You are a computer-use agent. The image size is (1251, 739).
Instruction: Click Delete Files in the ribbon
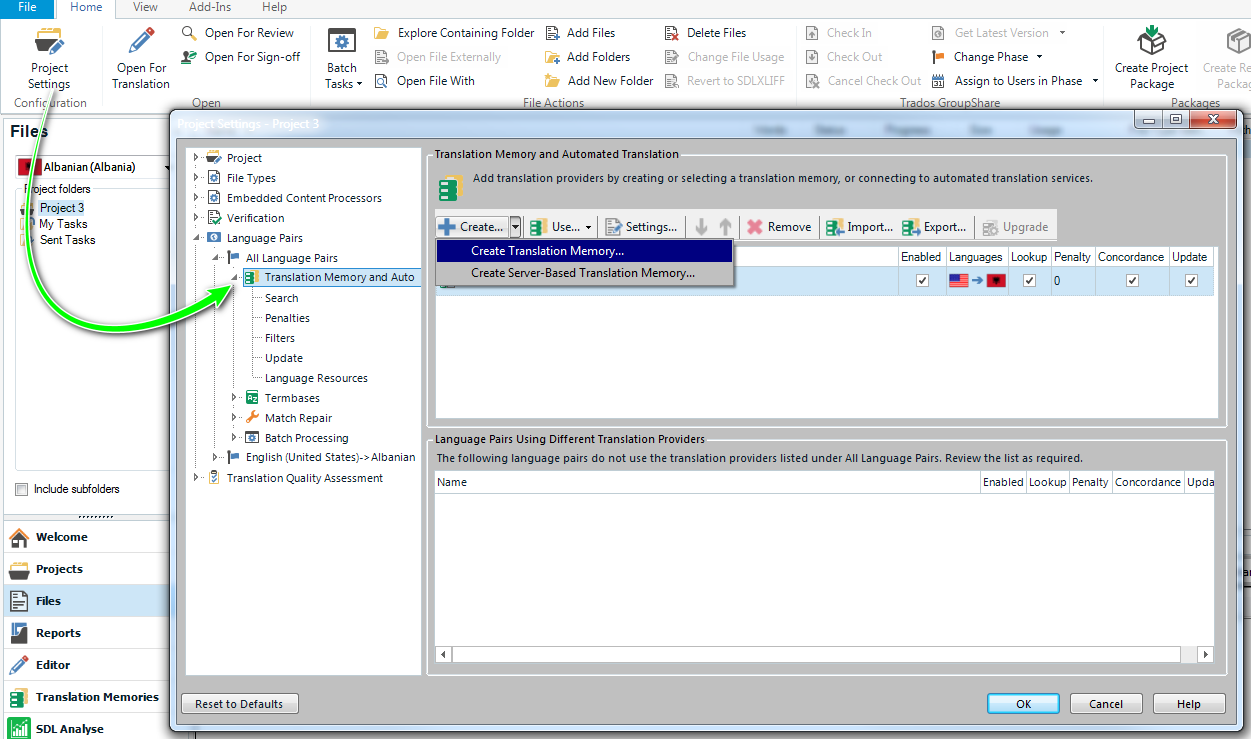coord(705,33)
